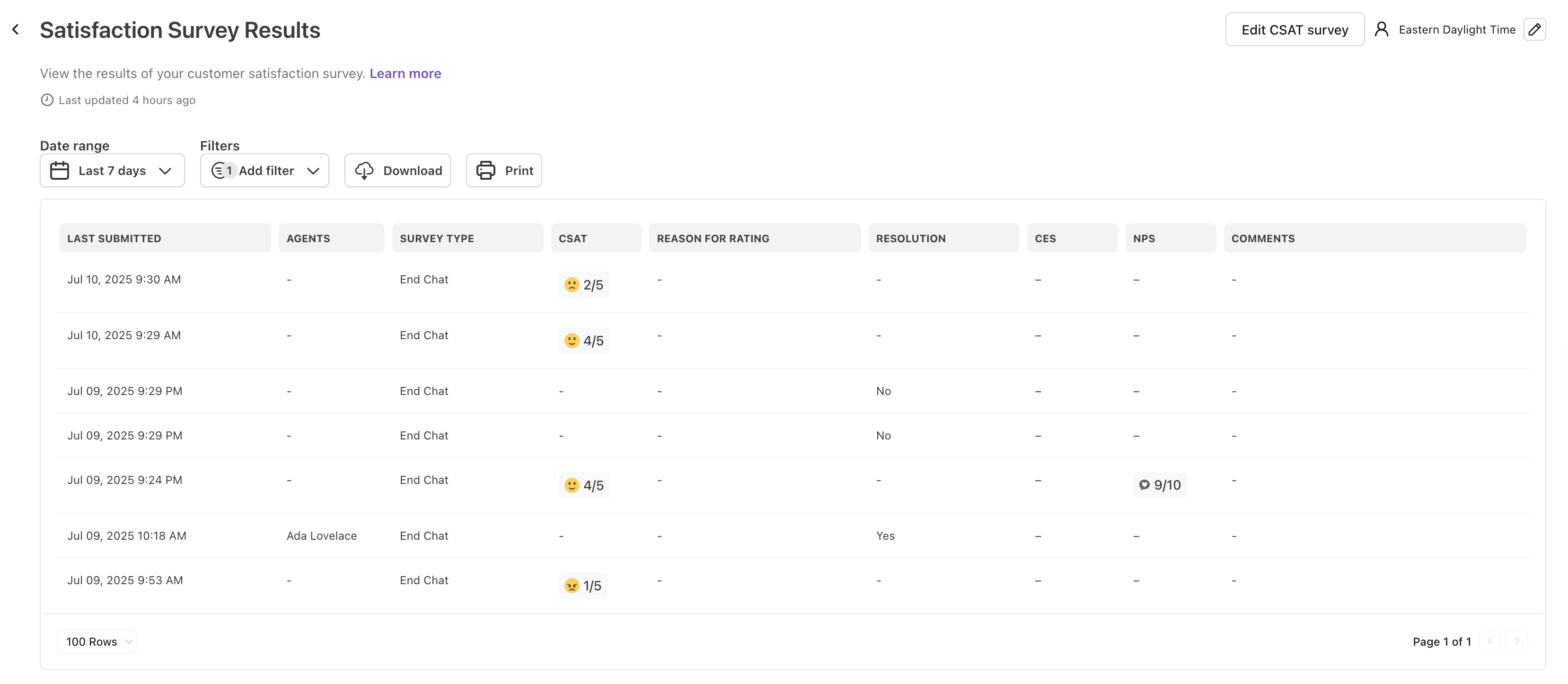1568x684 pixels.
Task: Click the printer icon
Action: click(486, 170)
